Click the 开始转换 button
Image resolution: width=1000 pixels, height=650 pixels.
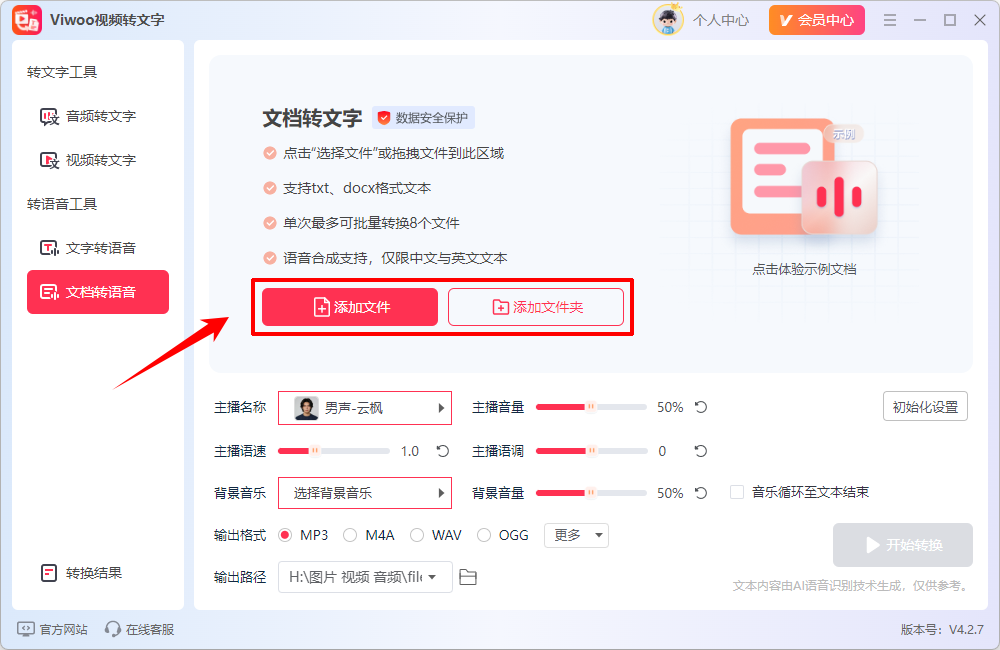[x=902, y=545]
